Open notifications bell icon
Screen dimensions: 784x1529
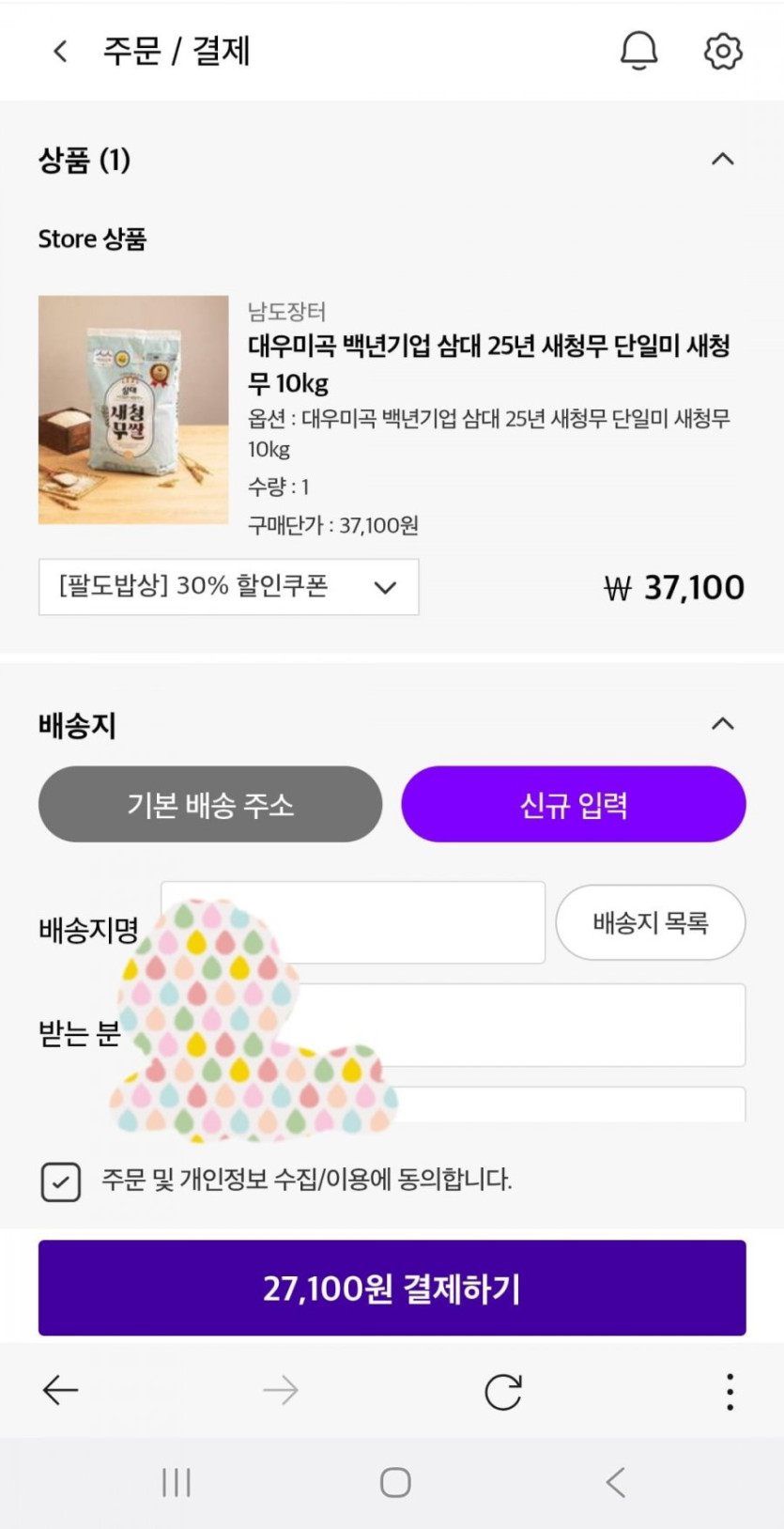point(638,51)
